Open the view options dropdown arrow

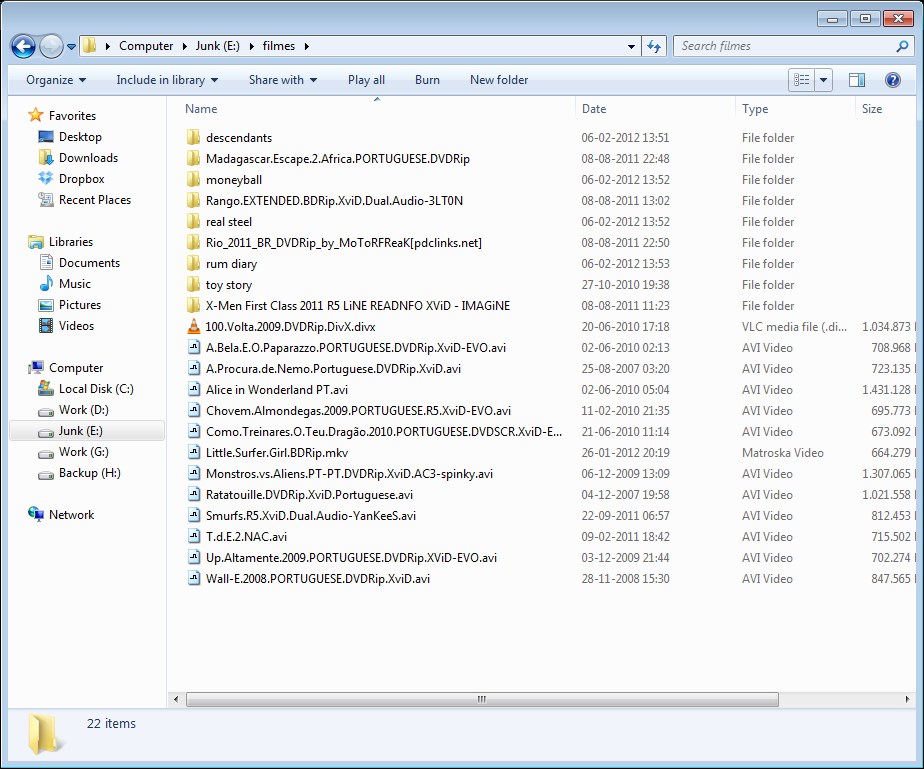pos(824,80)
